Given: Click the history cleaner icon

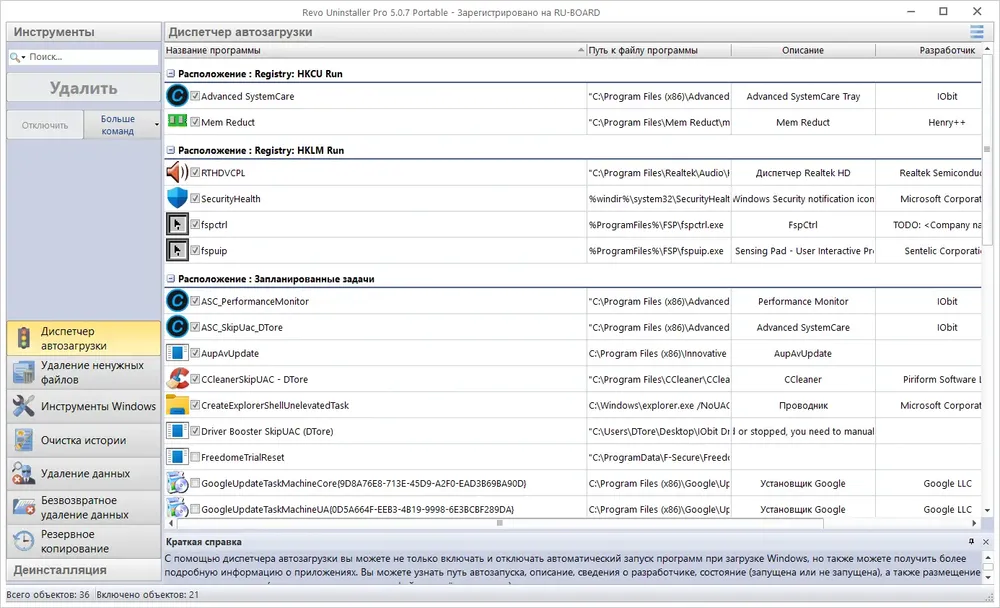Looking at the screenshot, I should (x=24, y=440).
